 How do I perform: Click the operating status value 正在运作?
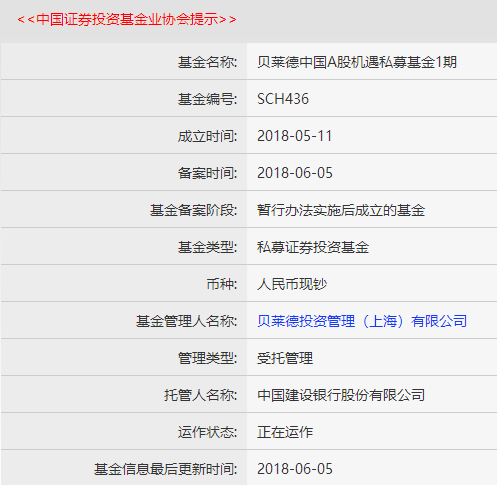click(x=285, y=432)
